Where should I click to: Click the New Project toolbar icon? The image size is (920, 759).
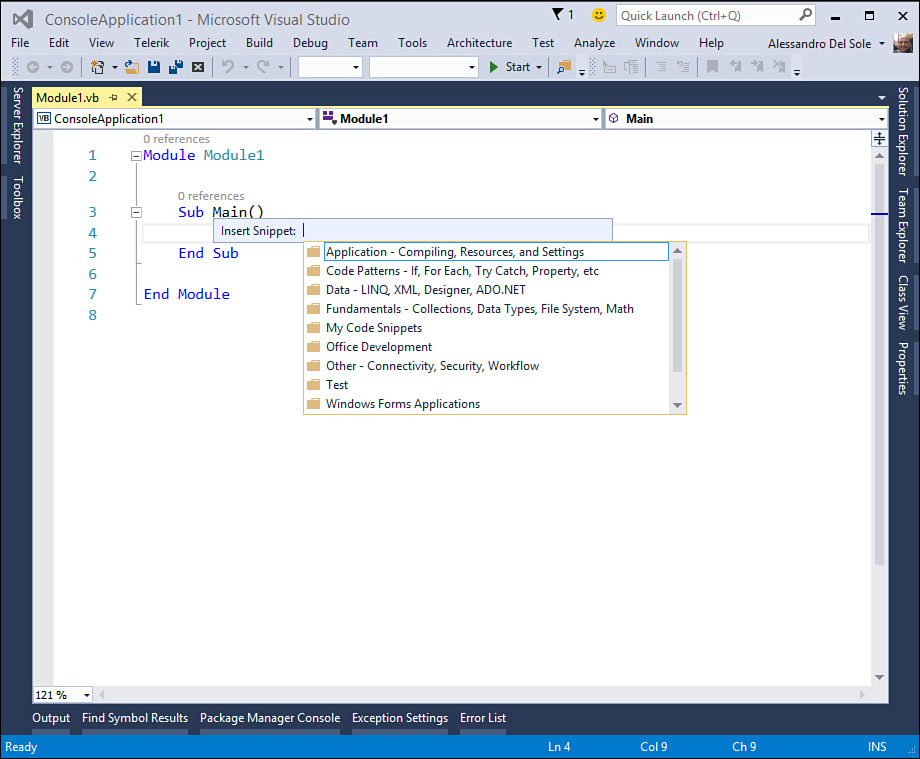click(98, 67)
